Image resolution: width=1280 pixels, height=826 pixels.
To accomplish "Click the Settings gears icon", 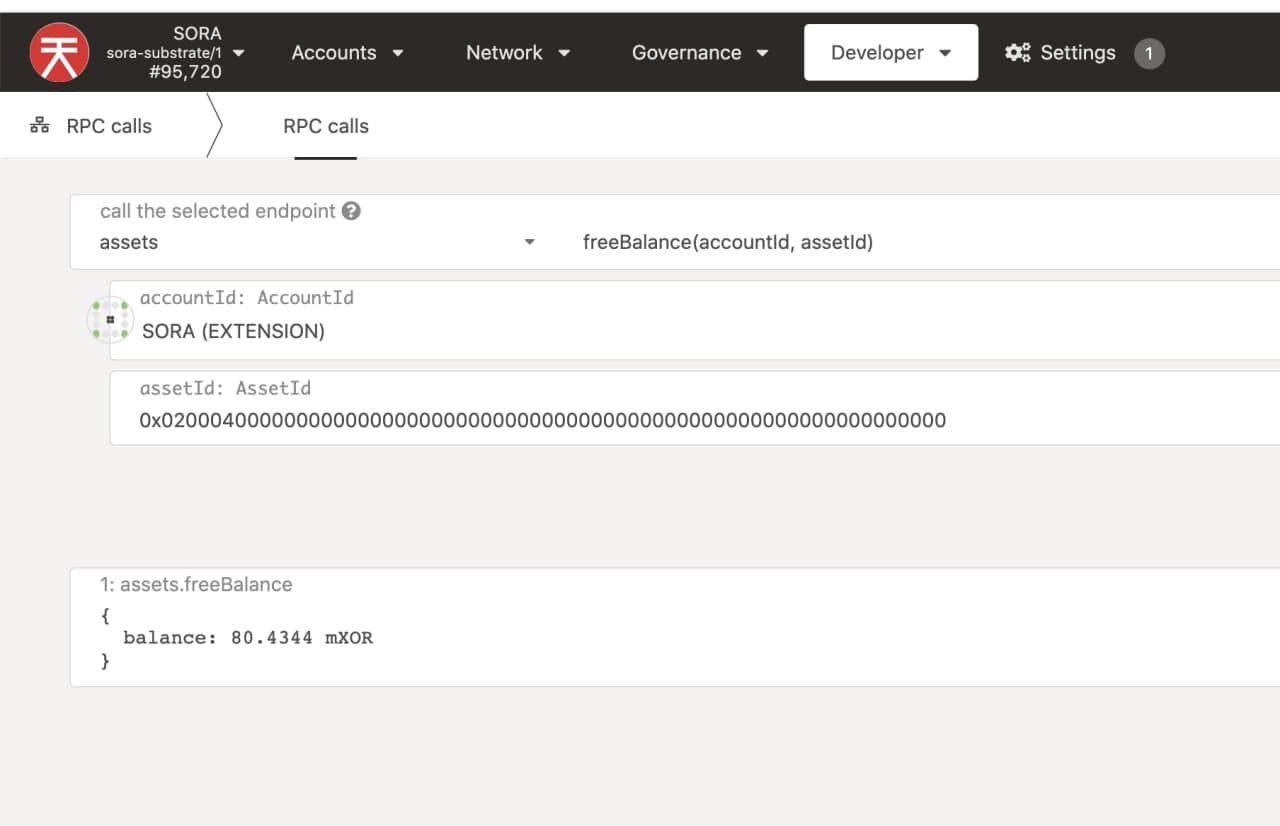I will 1018,53.
